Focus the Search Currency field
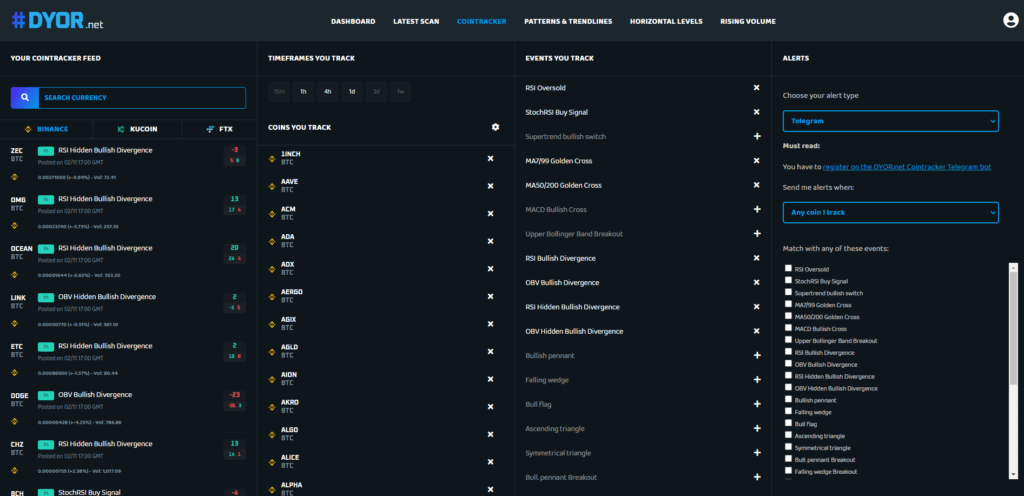1024x496 pixels. [142, 98]
